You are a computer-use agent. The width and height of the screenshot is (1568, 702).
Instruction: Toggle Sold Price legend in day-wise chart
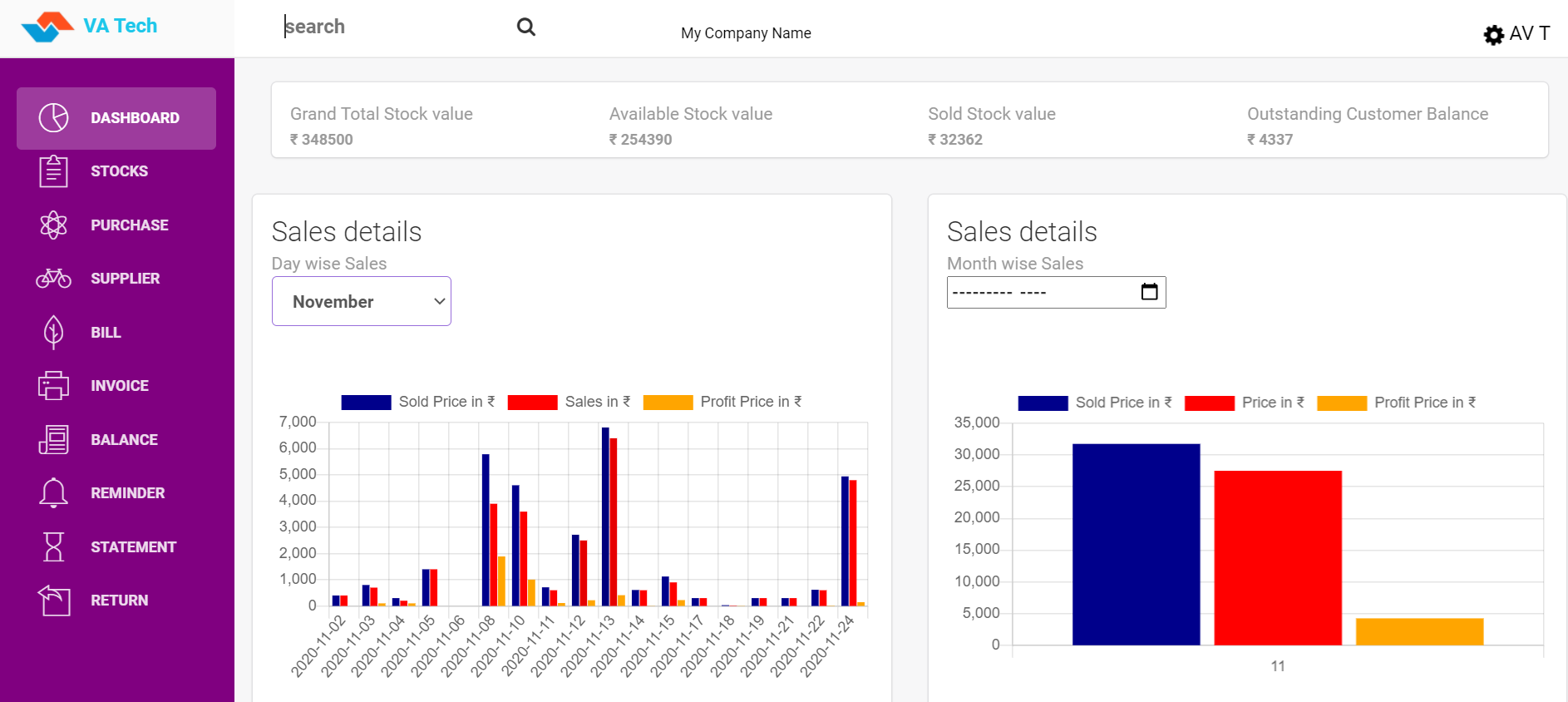(x=418, y=403)
